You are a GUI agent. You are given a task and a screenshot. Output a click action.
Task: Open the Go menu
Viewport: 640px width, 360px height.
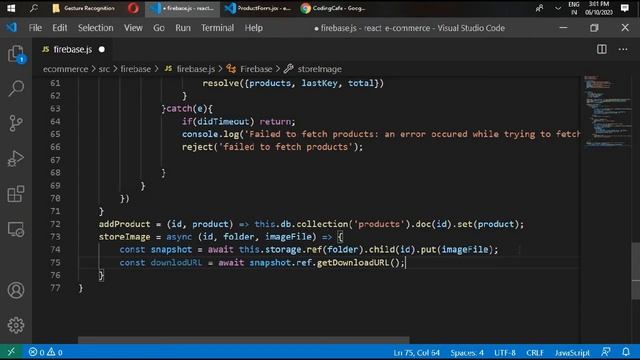click(x=159, y=28)
